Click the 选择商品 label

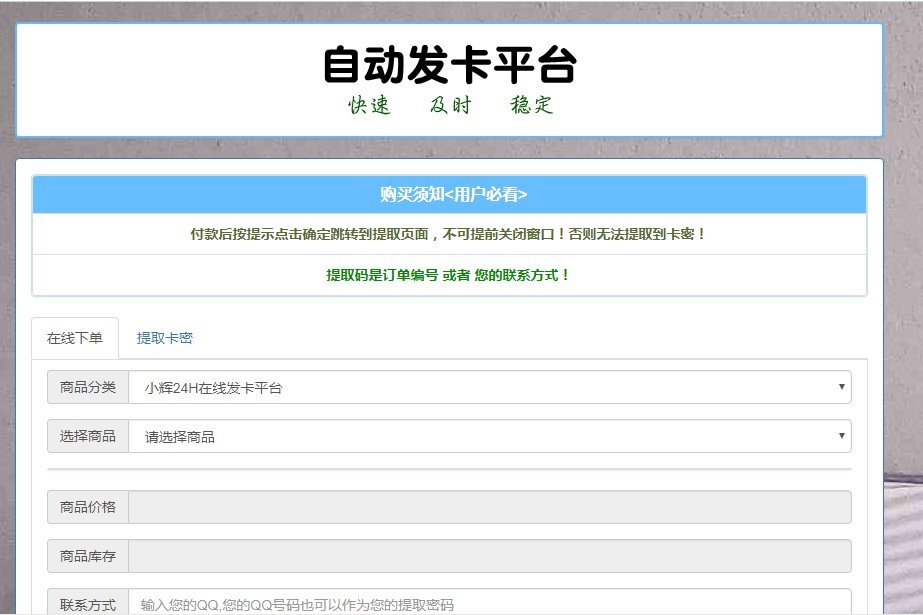point(88,436)
